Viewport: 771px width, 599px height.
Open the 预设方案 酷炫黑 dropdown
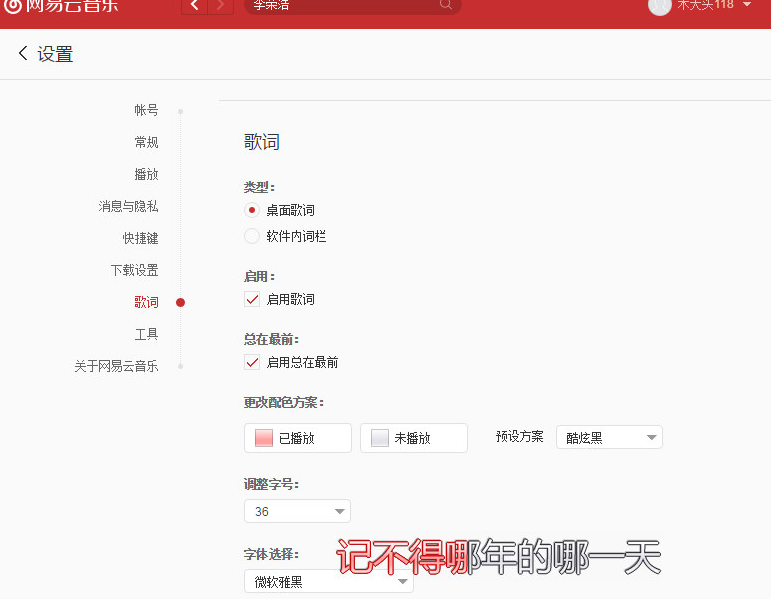609,437
